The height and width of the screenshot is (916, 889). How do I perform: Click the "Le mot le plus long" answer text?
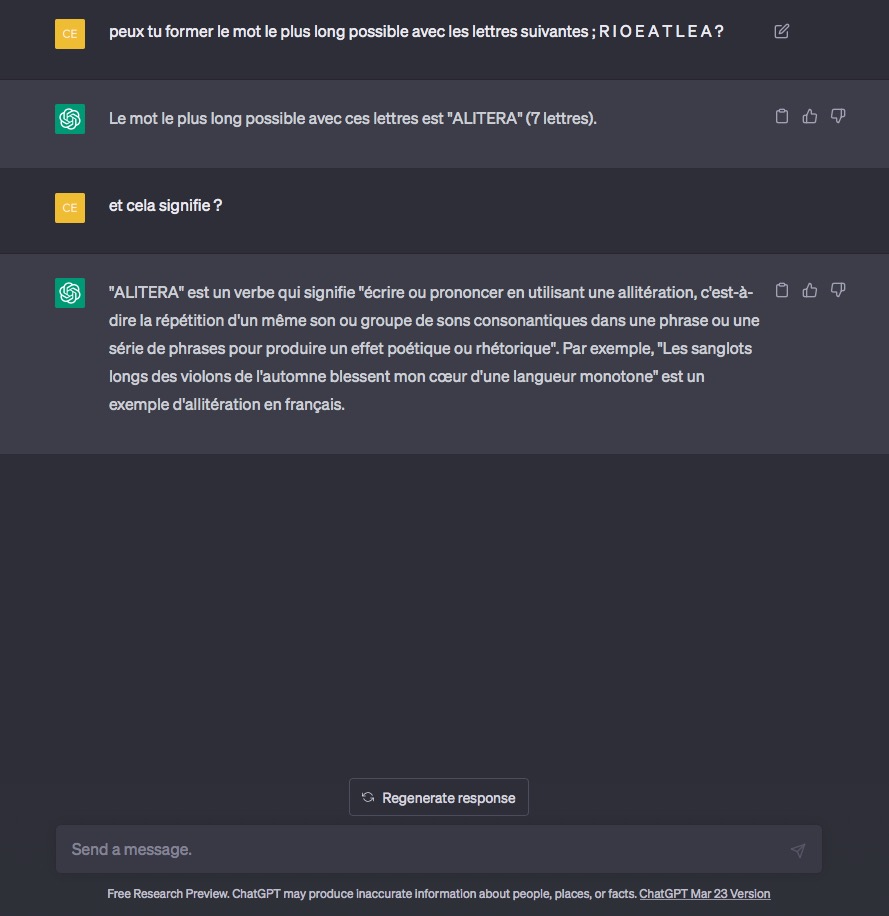352,118
